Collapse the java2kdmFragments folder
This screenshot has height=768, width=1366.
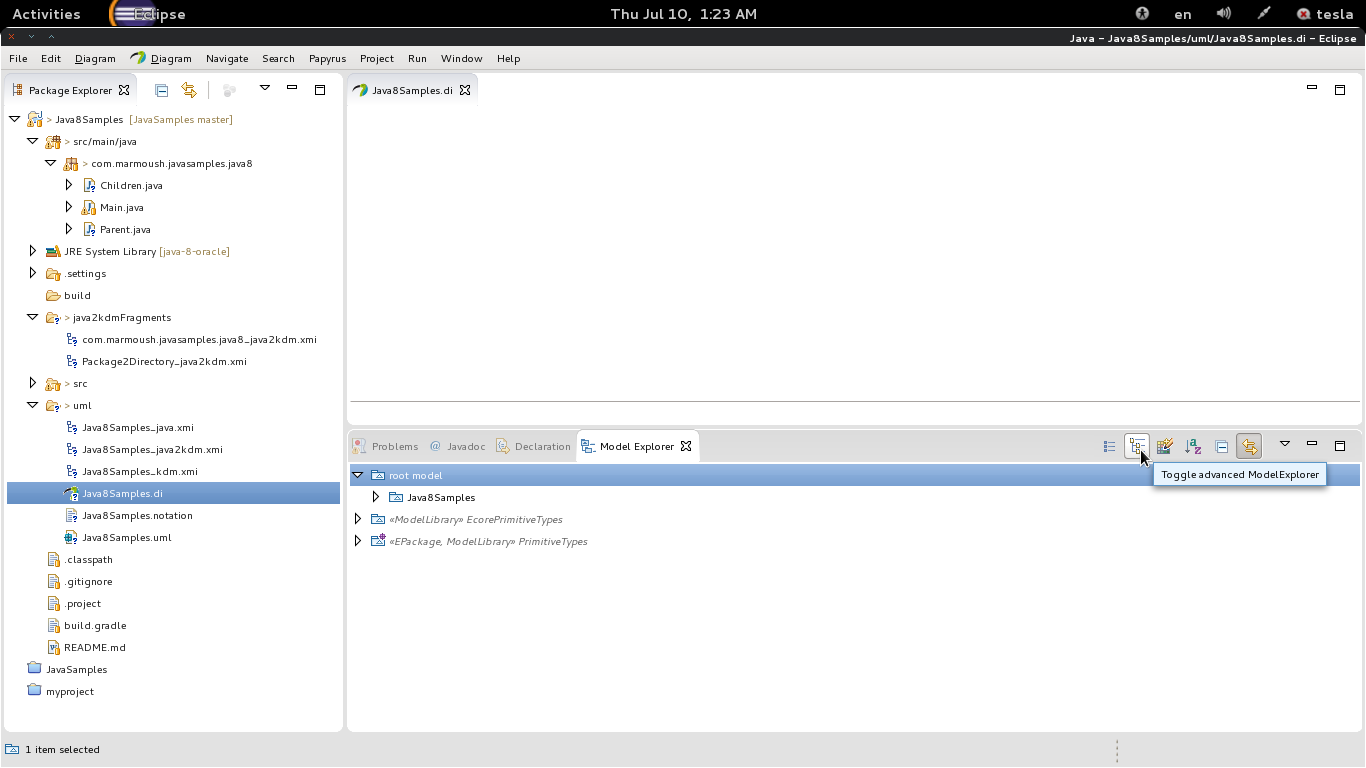[x=32, y=317]
